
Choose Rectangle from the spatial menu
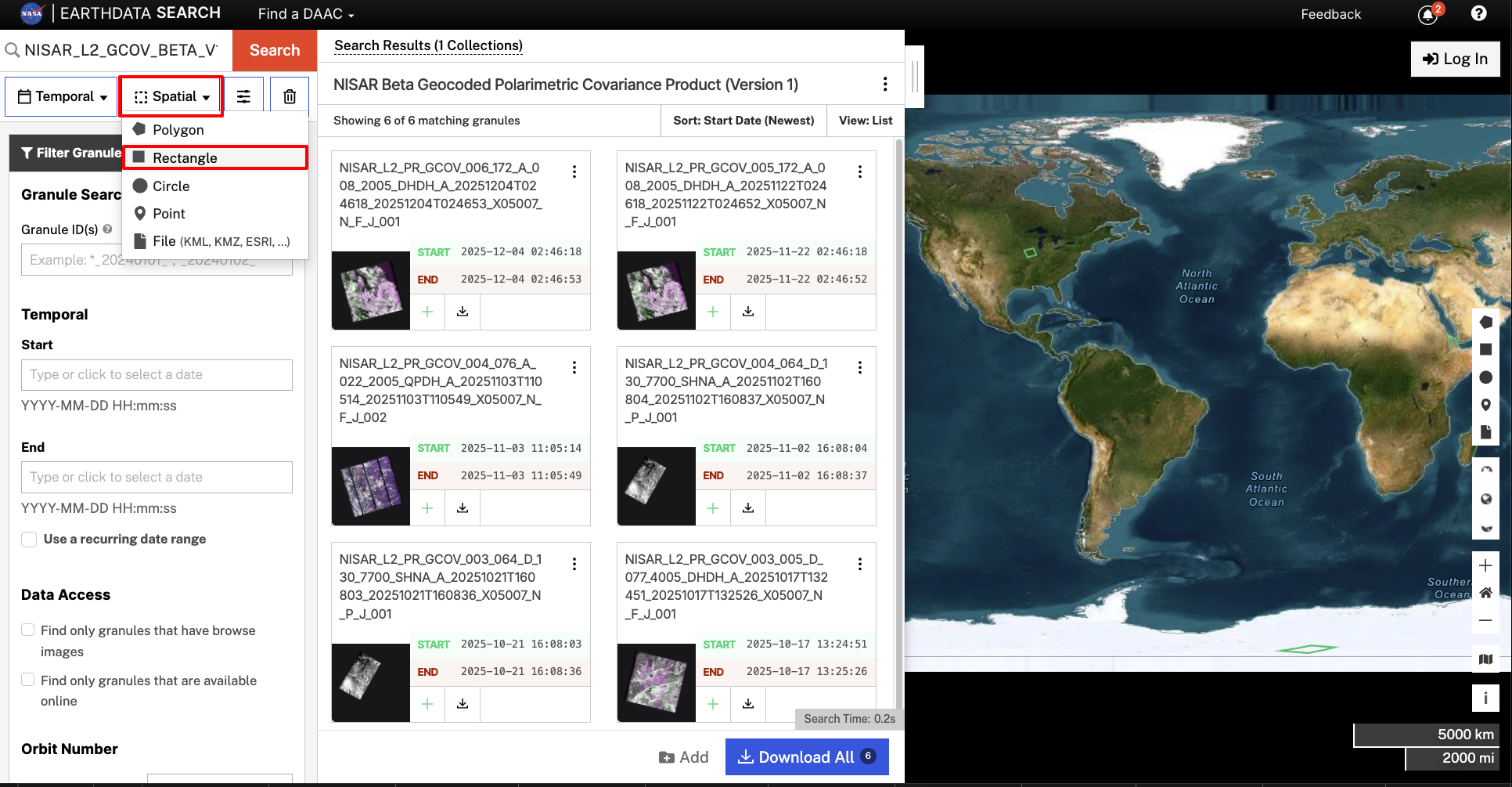tap(185, 157)
